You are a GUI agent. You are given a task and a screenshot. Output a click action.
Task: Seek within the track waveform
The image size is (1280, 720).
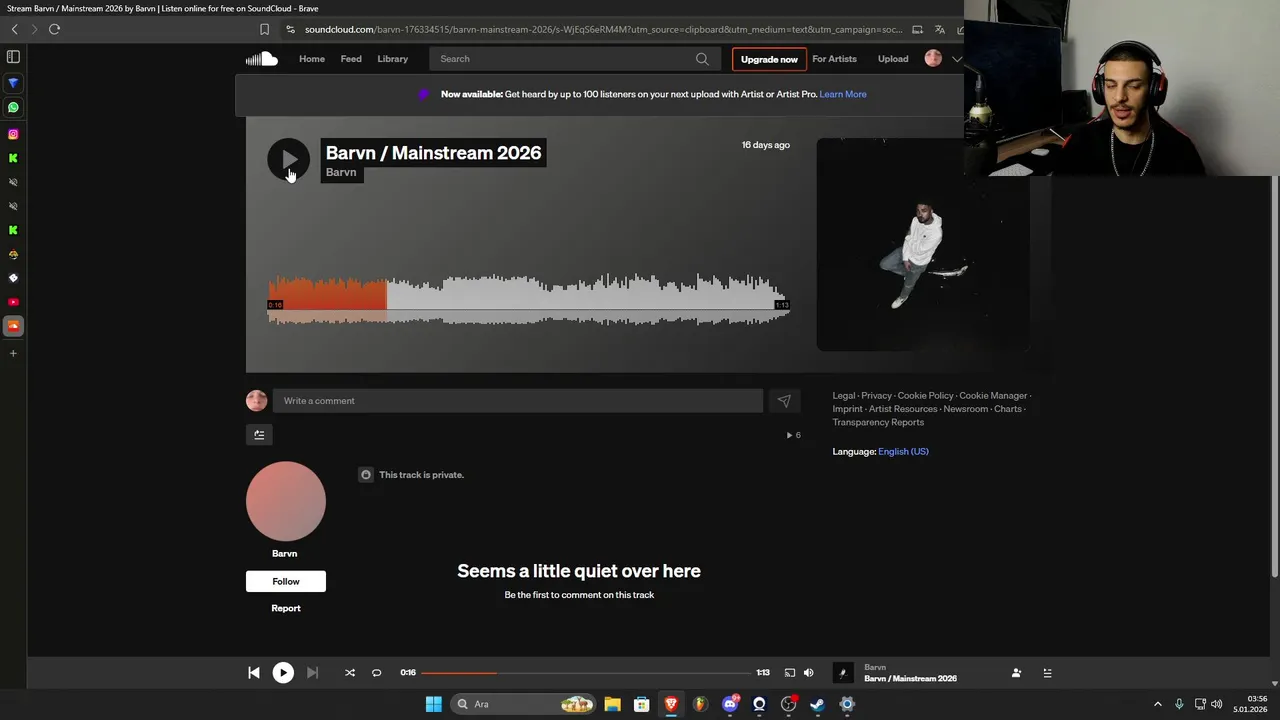click(528, 300)
